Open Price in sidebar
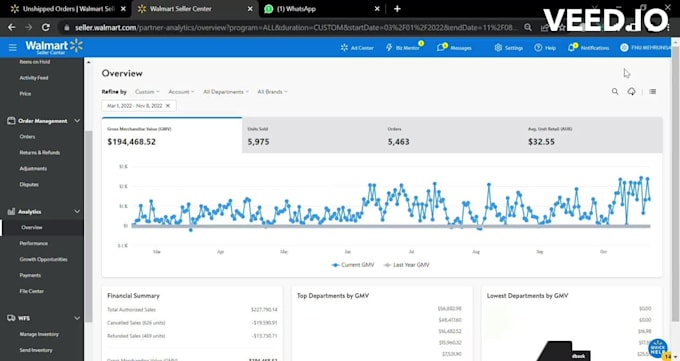This screenshot has width=680, height=361. click(x=25, y=93)
